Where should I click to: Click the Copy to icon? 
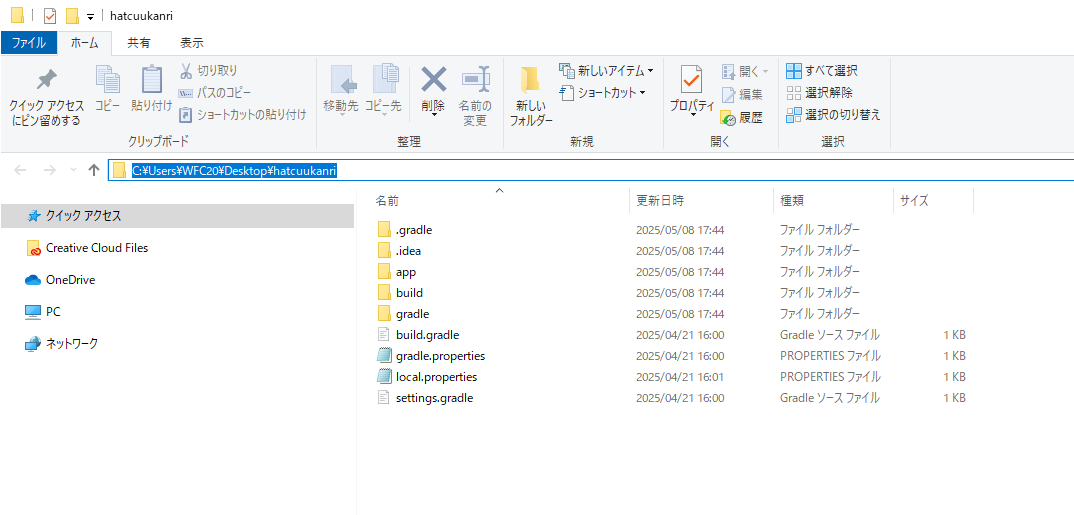pyautogui.click(x=385, y=79)
